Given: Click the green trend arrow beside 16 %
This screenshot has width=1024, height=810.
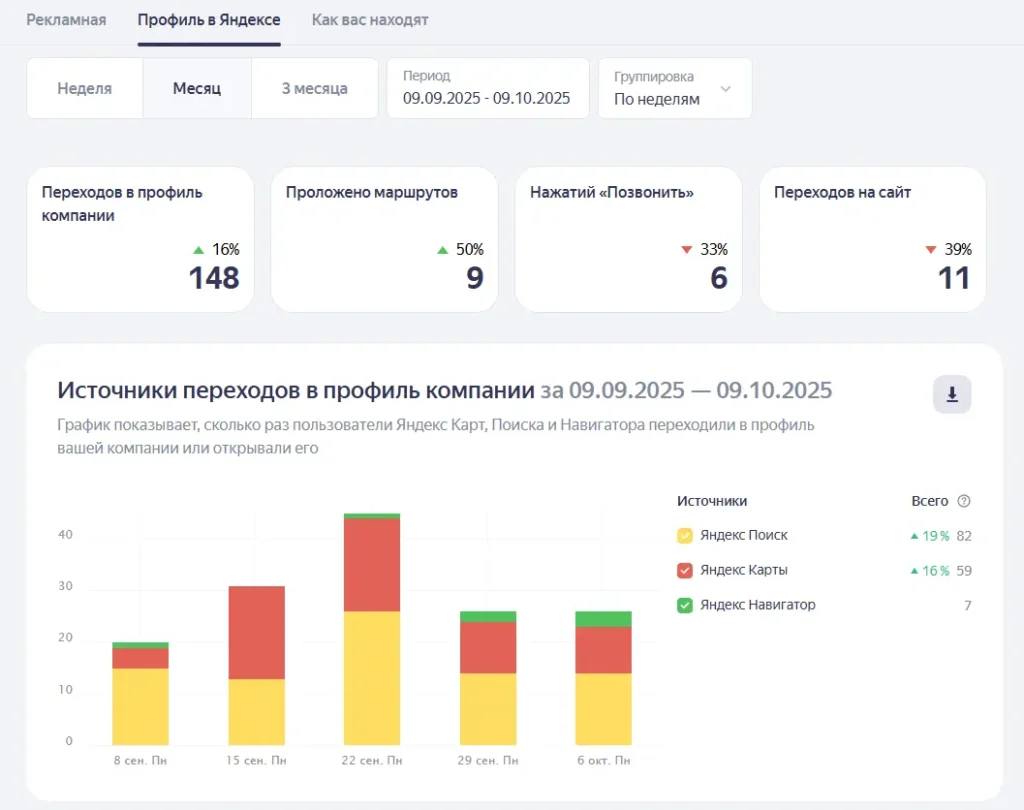Looking at the screenshot, I should 914,571.
